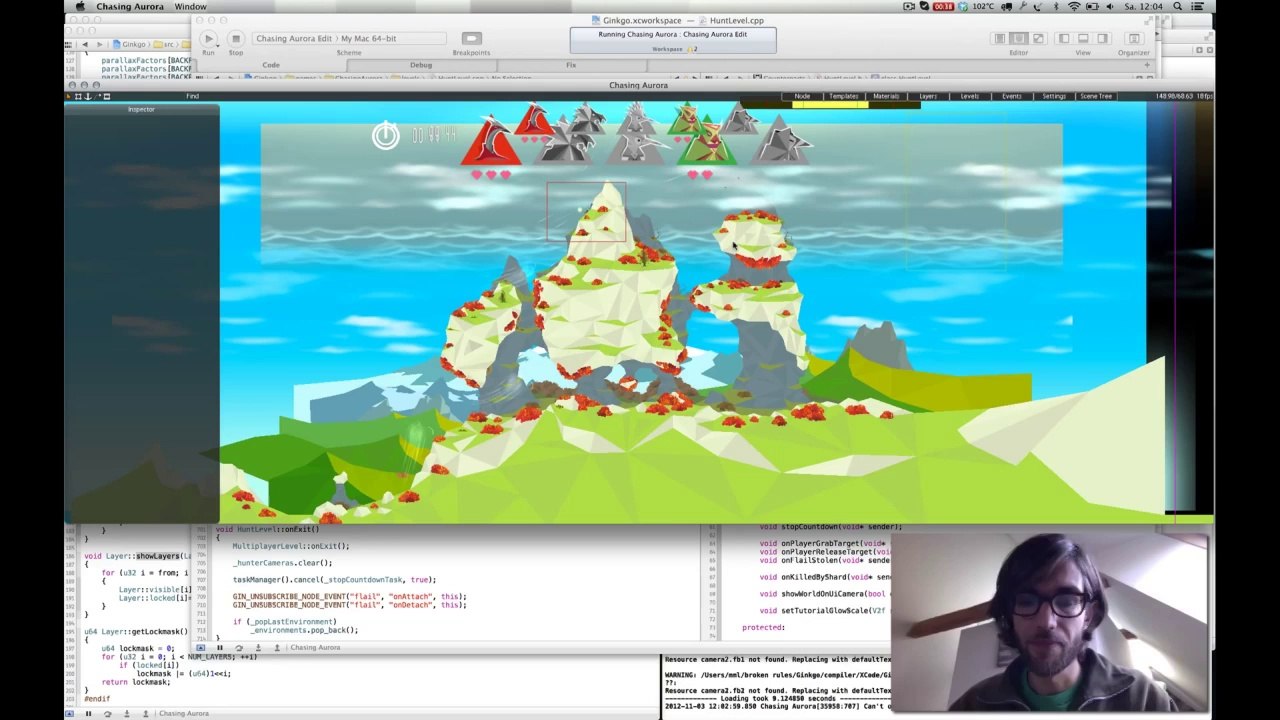Select the selection rectangle on mountain peak
Screen dimensions: 1280x720
point(586,211)
